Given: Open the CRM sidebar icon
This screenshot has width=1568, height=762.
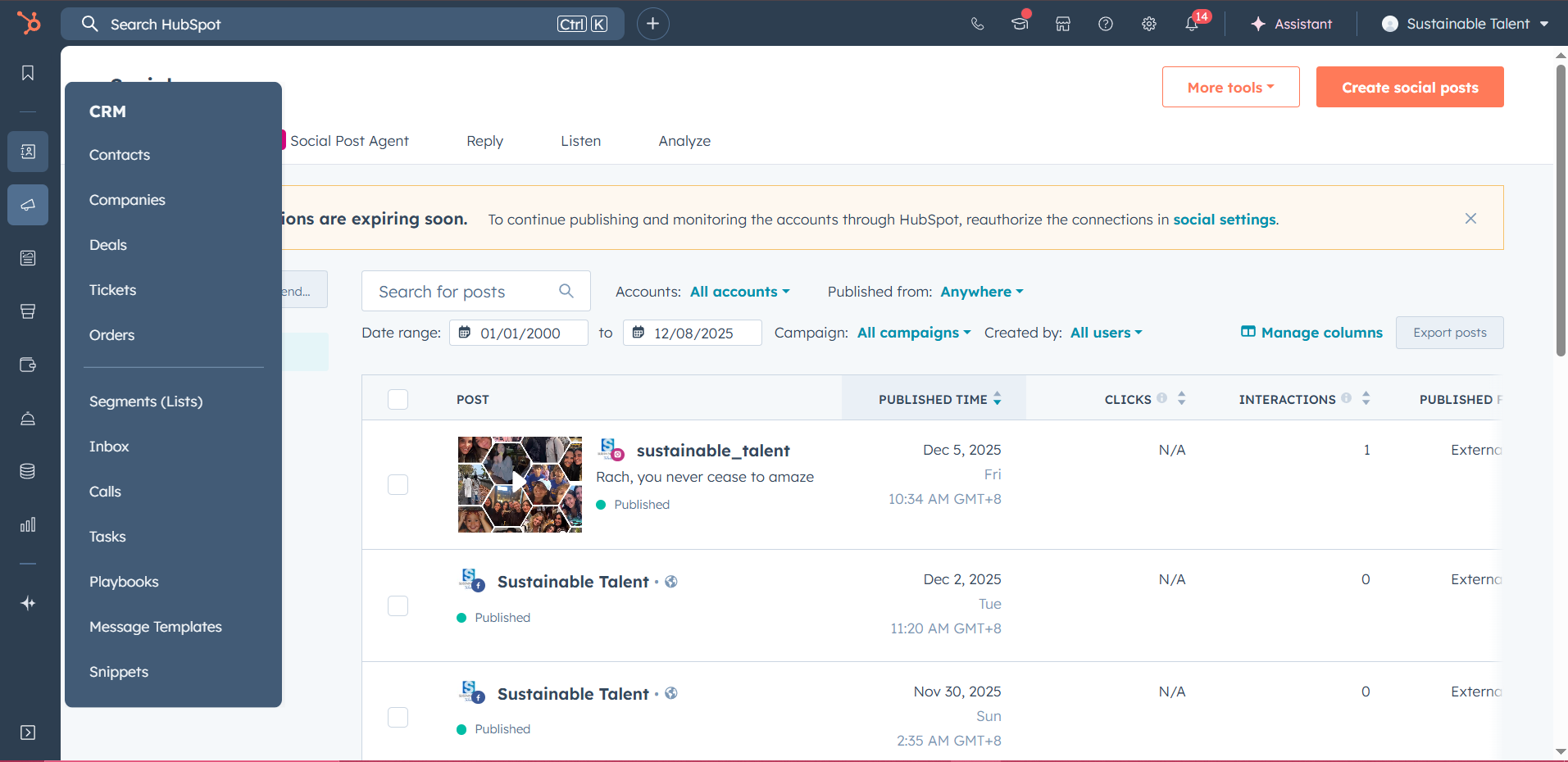Looking at the screenshot, I should click(28, 152).
